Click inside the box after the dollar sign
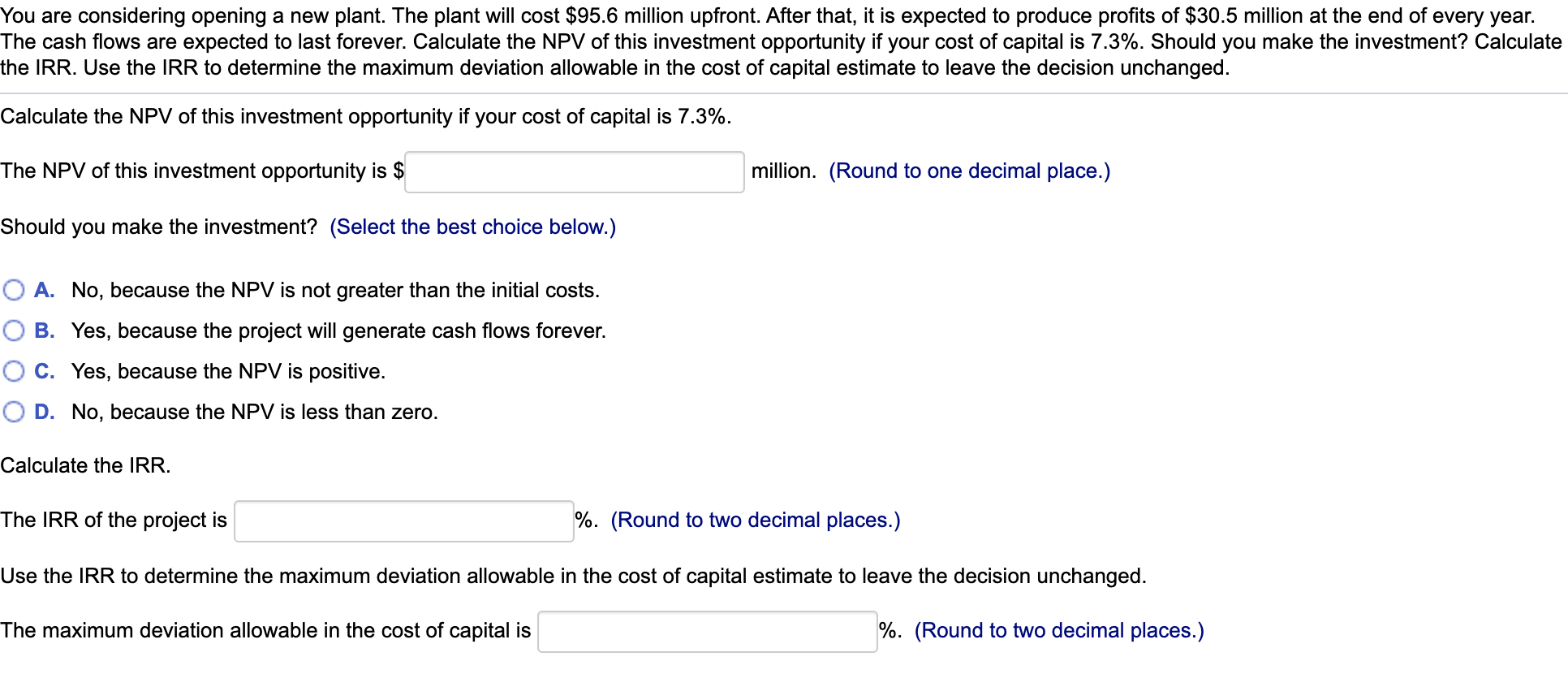 [573, 172]
